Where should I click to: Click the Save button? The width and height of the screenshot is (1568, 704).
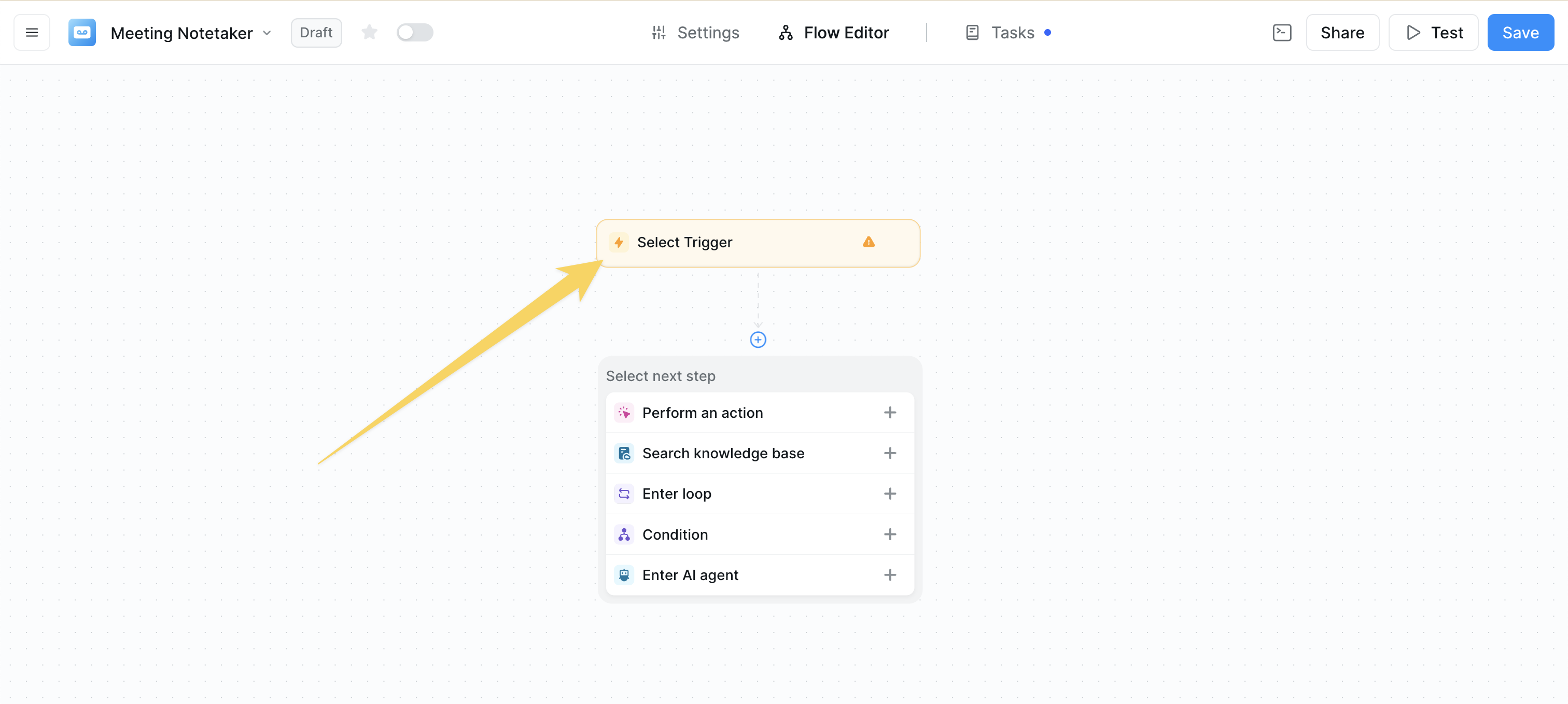(x=1520, y=32)
